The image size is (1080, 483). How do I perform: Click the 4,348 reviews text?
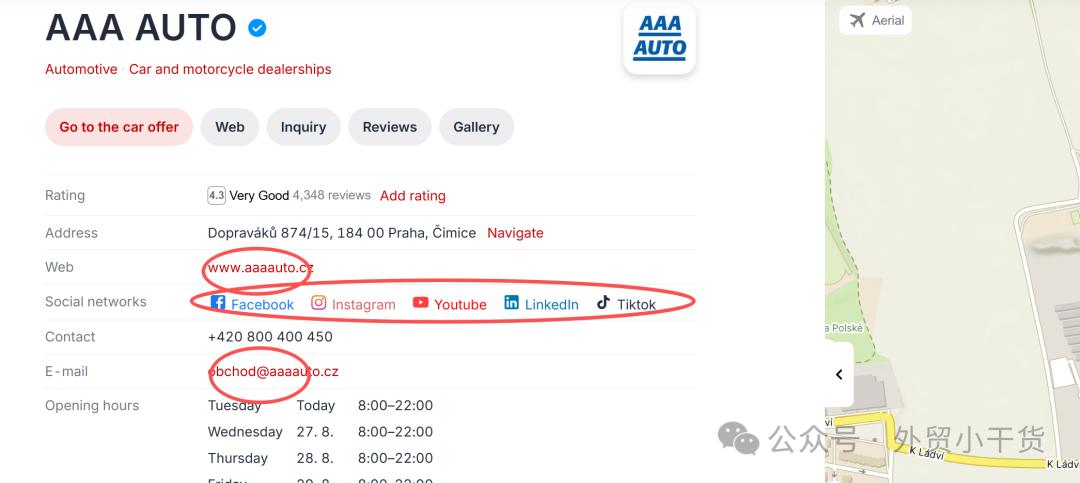(331, 196)
